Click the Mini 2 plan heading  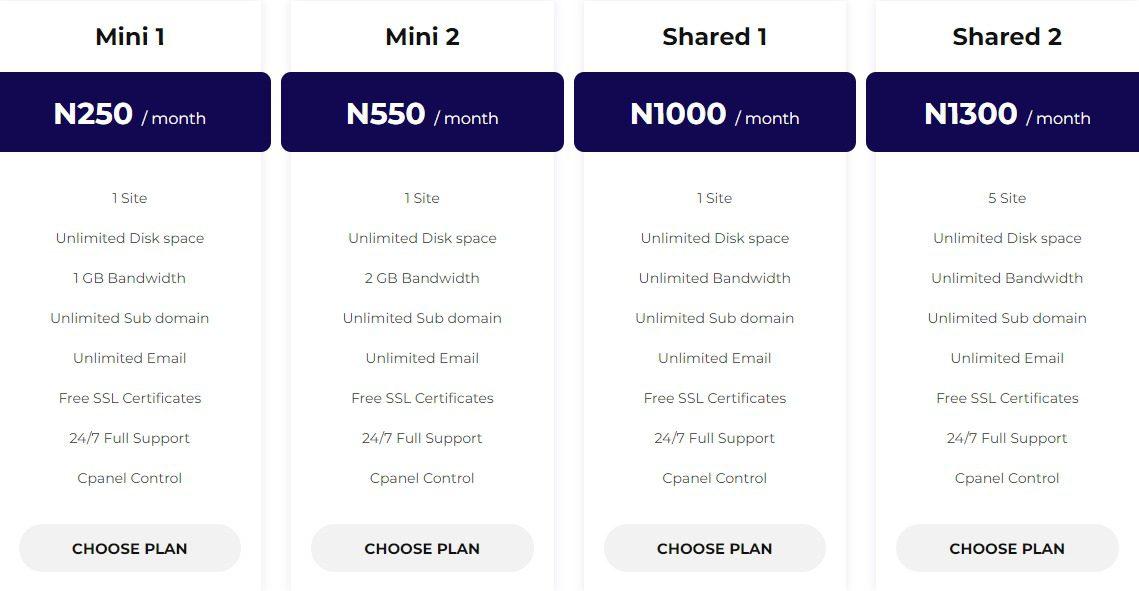pyautogui.click(x=422, y=36)
